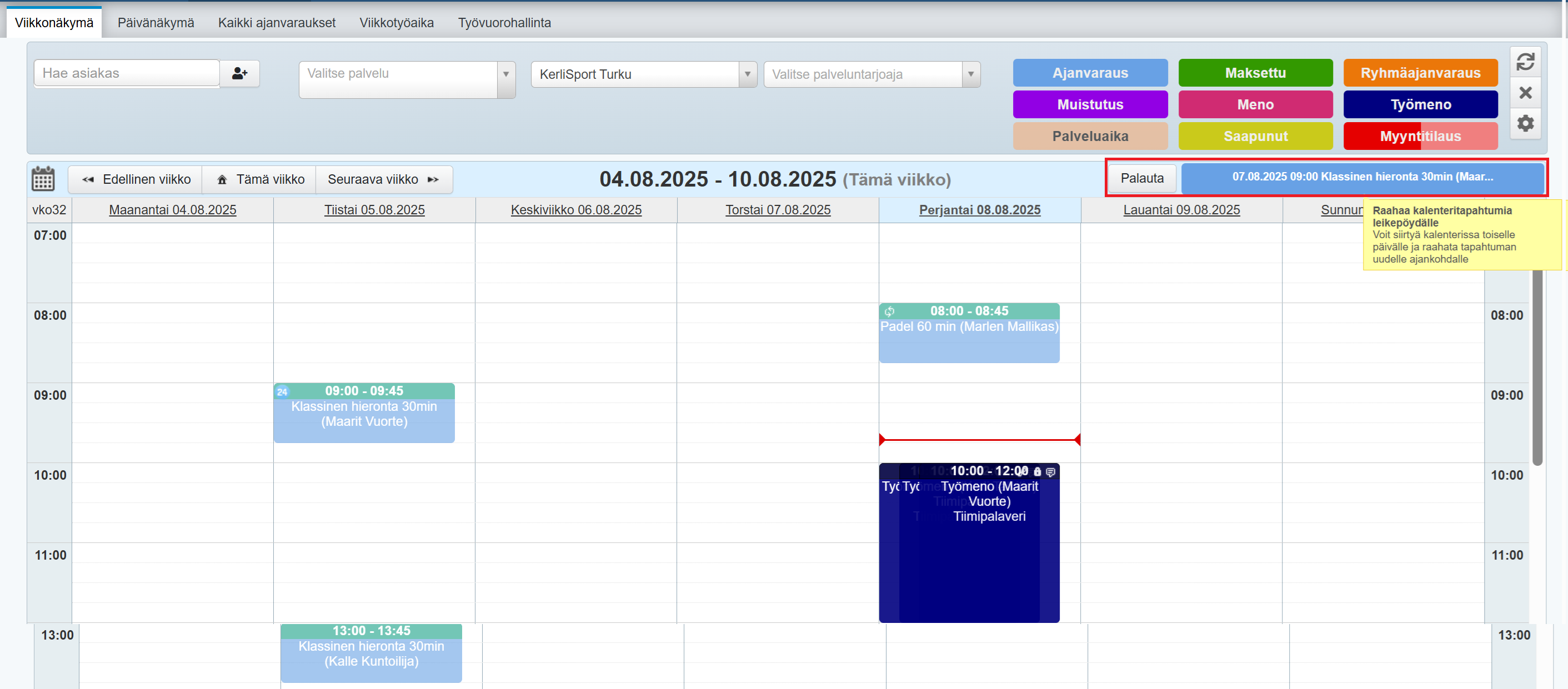This screenshot has width=1568, height=689.
Task: Click the X clear filters icon
Action: click(1525, 93)
